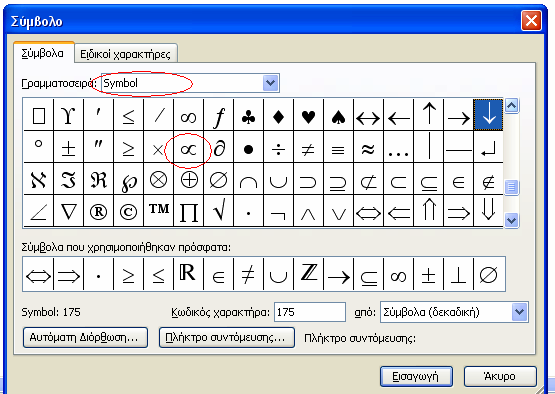
Task: Click the symbol grid scroll-down arrow
Action: [511, 220]
